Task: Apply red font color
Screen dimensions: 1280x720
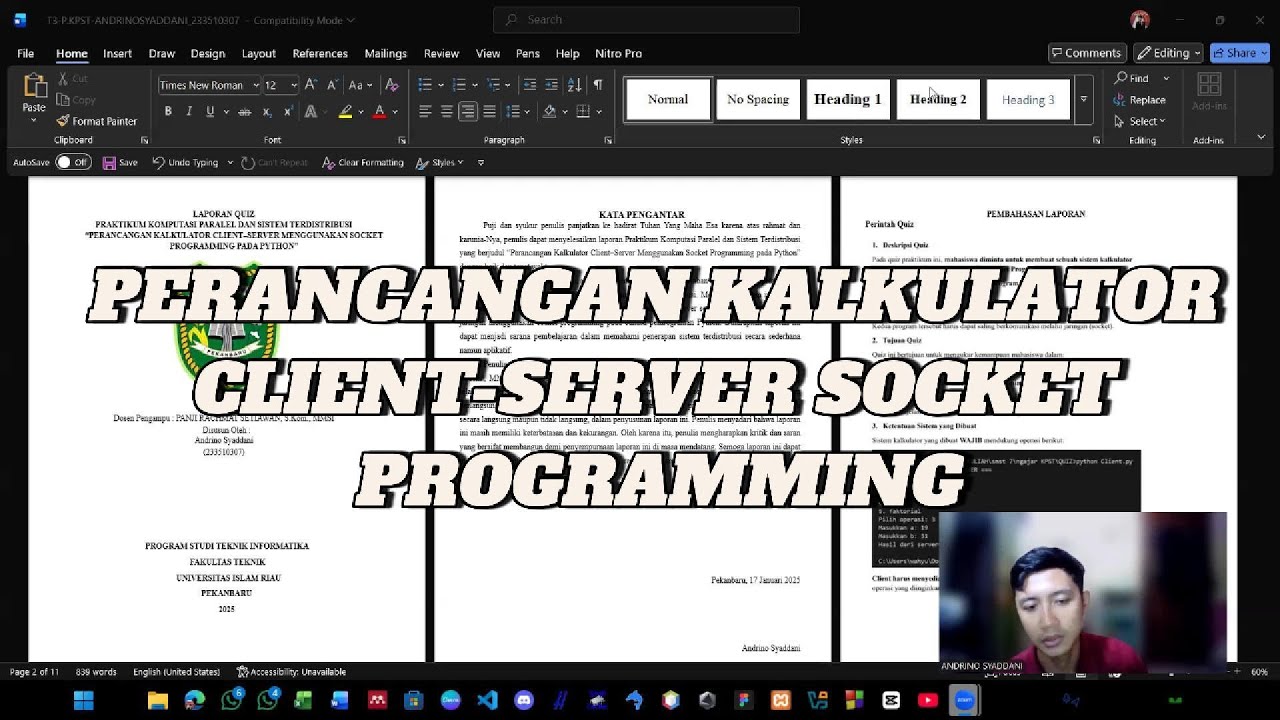Action: click(x=379, y=112)
